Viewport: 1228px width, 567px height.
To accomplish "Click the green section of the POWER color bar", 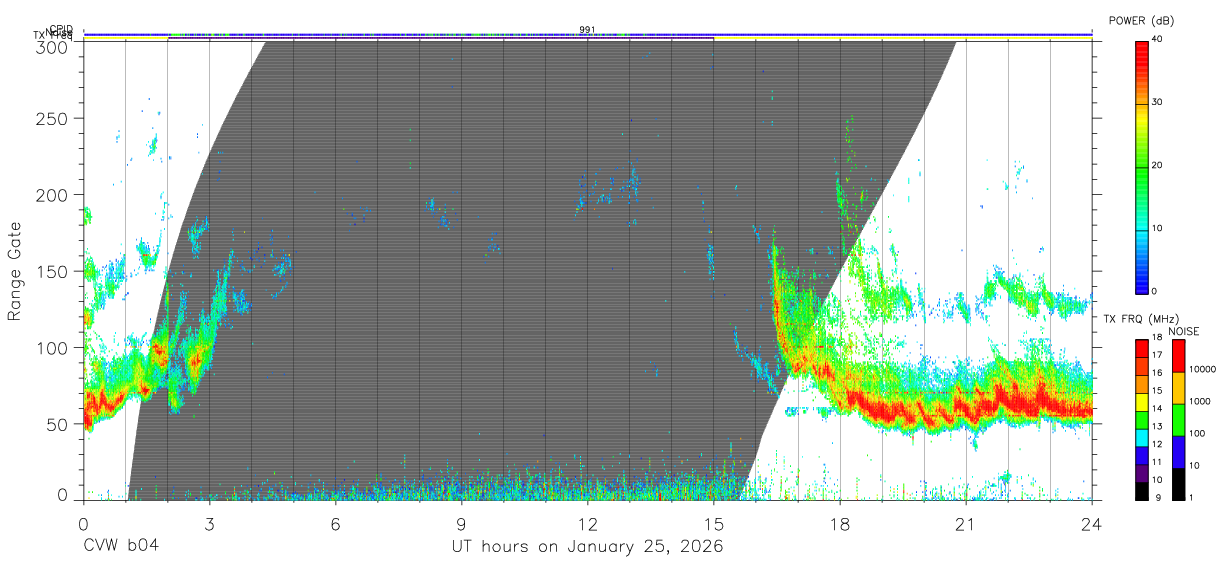I will click(x=1141, y=165).
